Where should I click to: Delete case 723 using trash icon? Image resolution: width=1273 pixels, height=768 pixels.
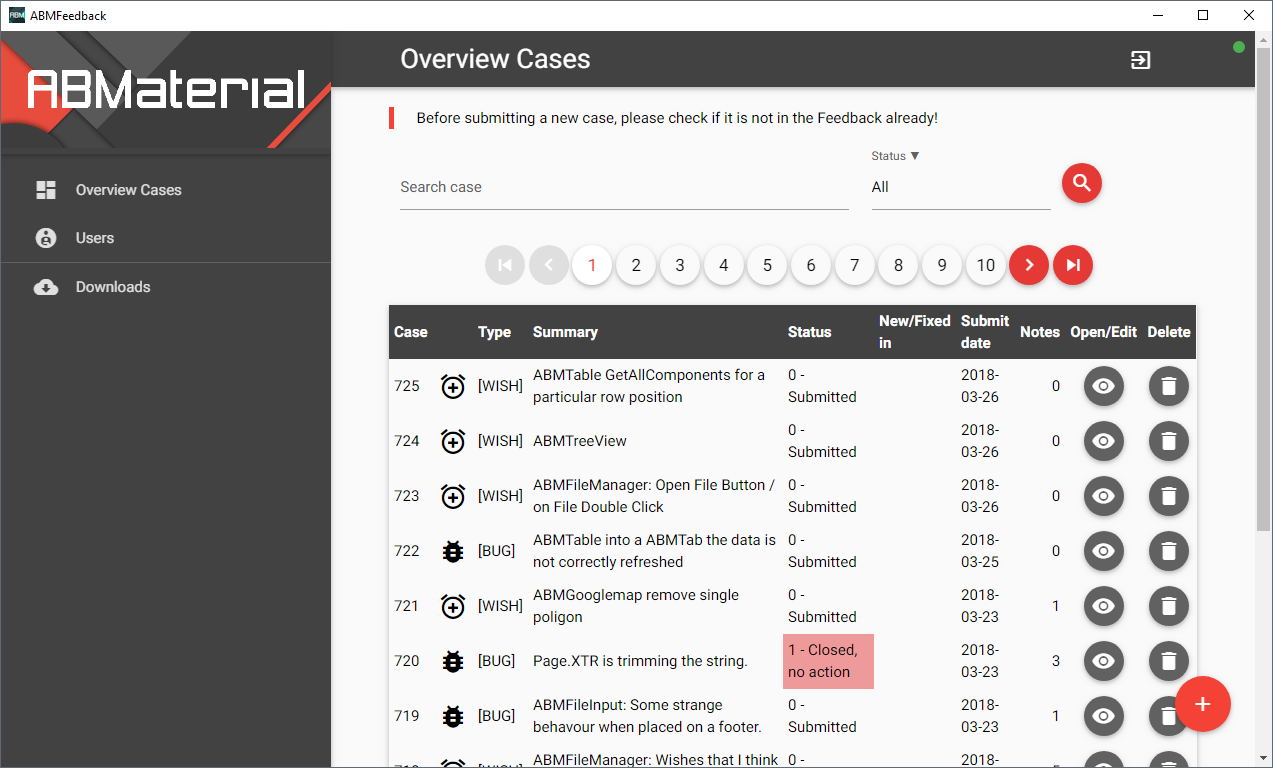tap(1169, 496)
